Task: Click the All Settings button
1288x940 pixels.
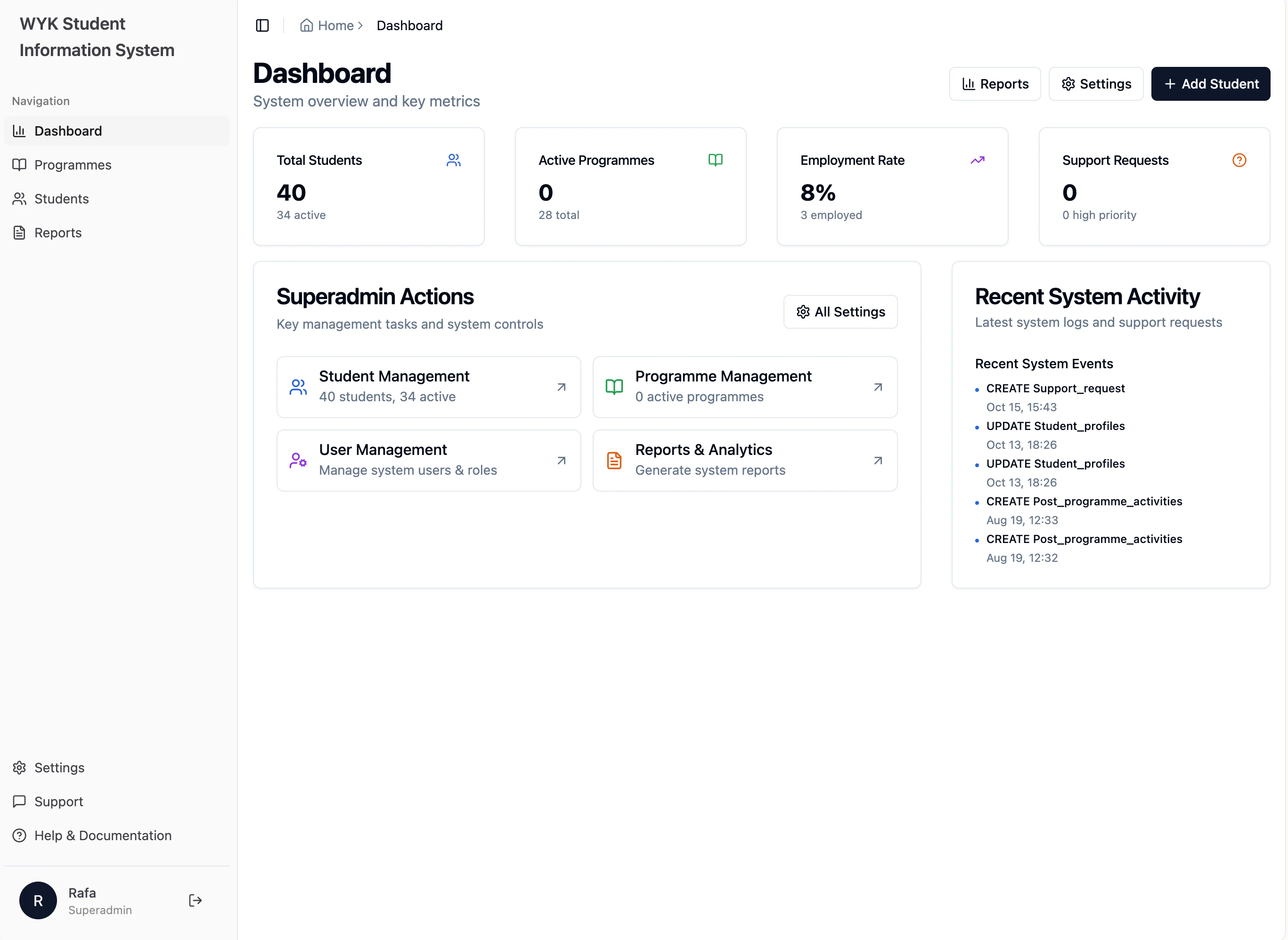Action: point(840,312)
